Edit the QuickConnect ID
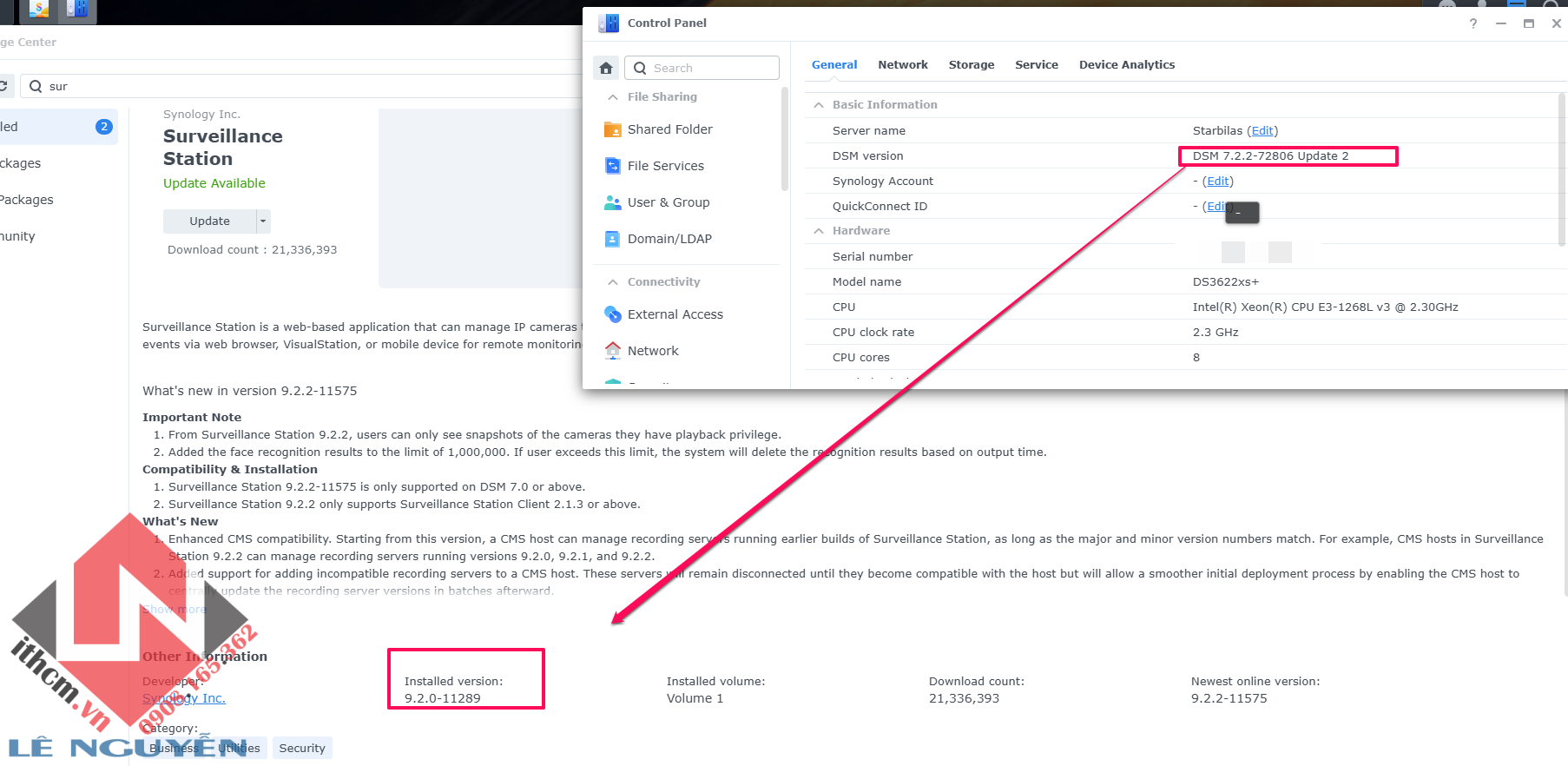 click(1216, 207)
